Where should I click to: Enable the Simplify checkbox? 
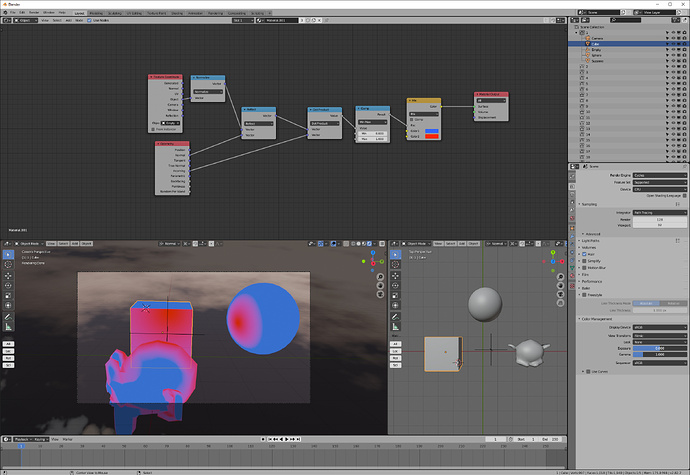[x=584, y=261]
